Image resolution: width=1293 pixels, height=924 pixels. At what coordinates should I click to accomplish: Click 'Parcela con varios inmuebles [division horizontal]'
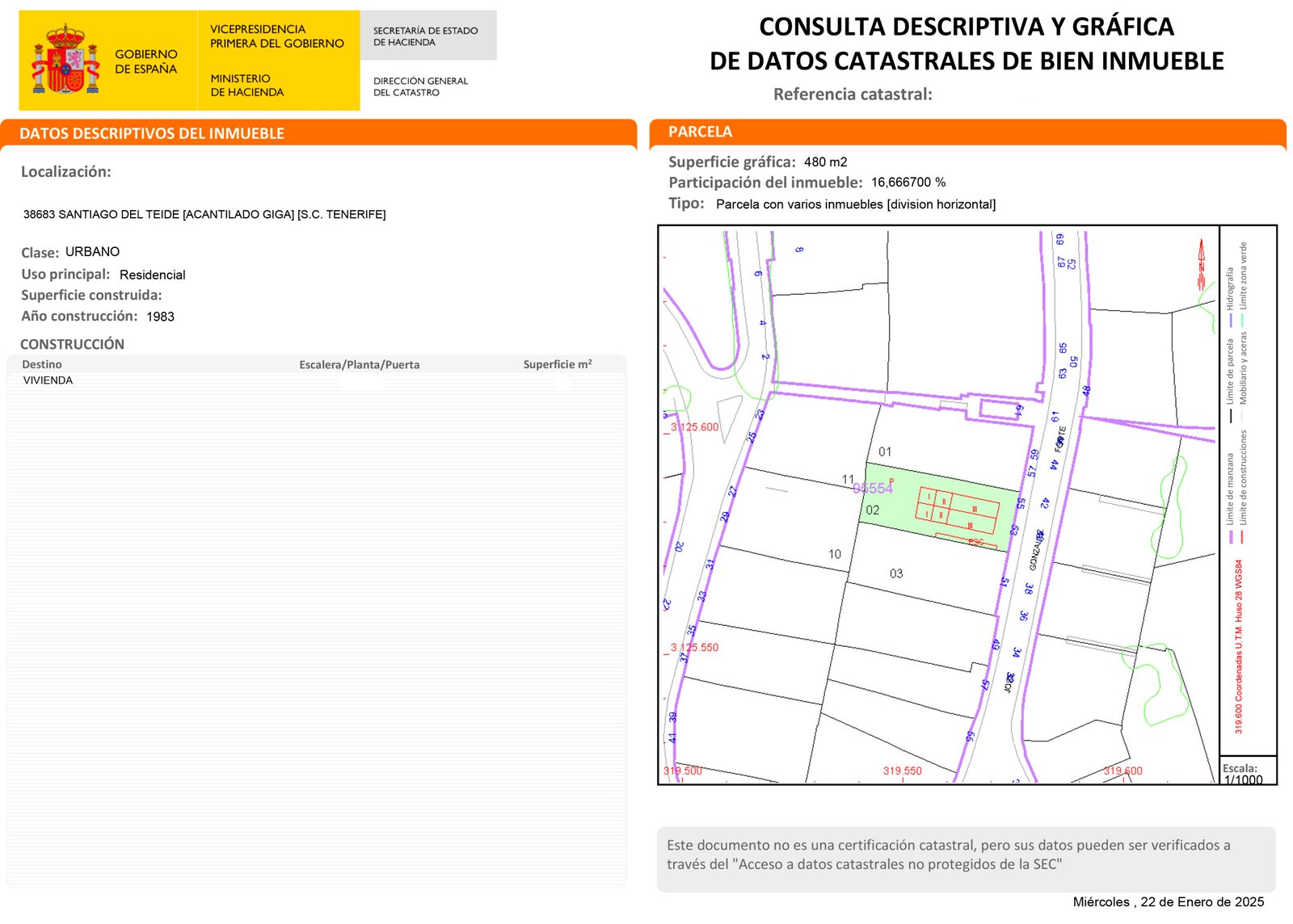(x=856, y=204)
